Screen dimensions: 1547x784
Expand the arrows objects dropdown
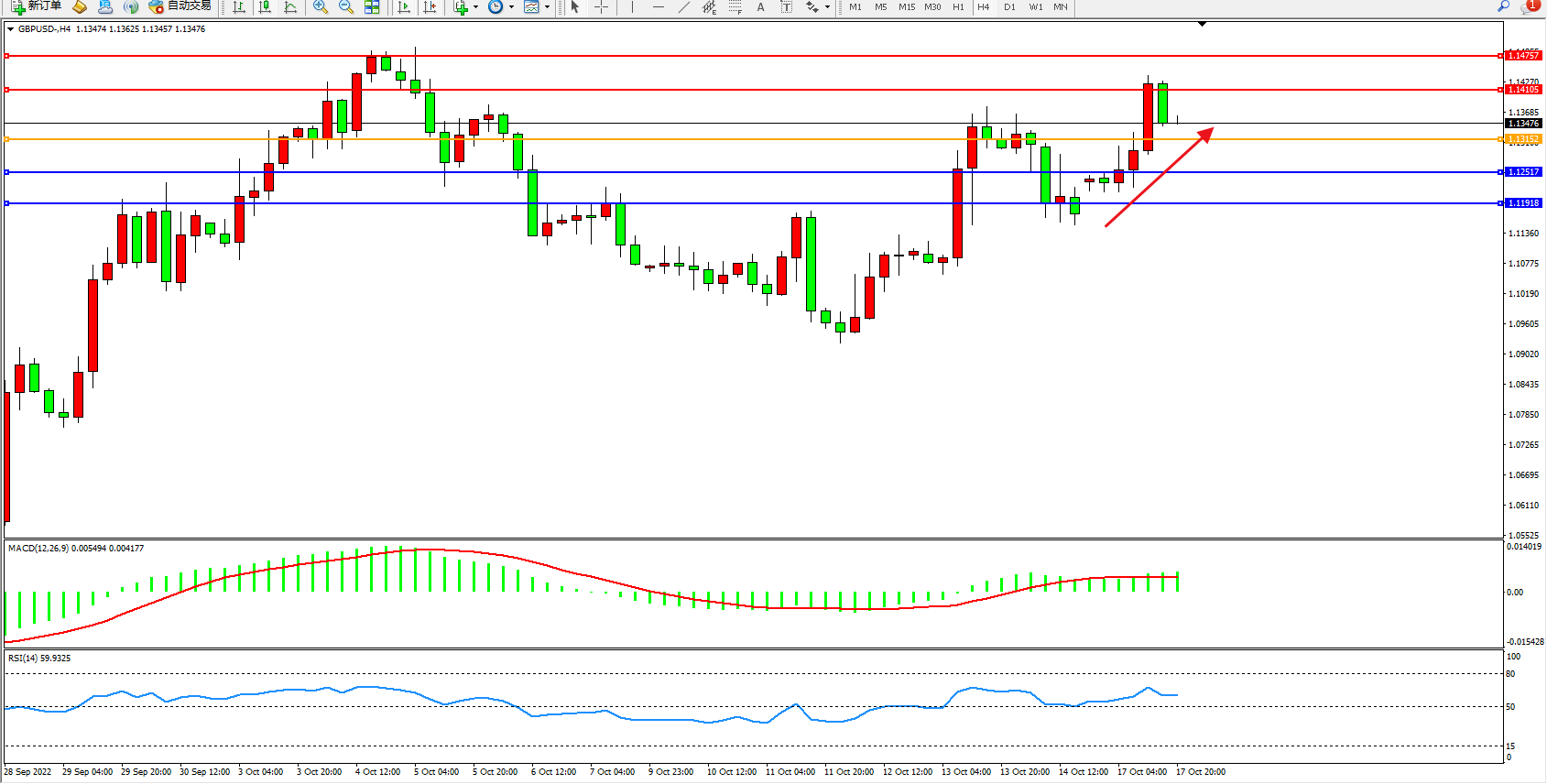click(827, 6)
